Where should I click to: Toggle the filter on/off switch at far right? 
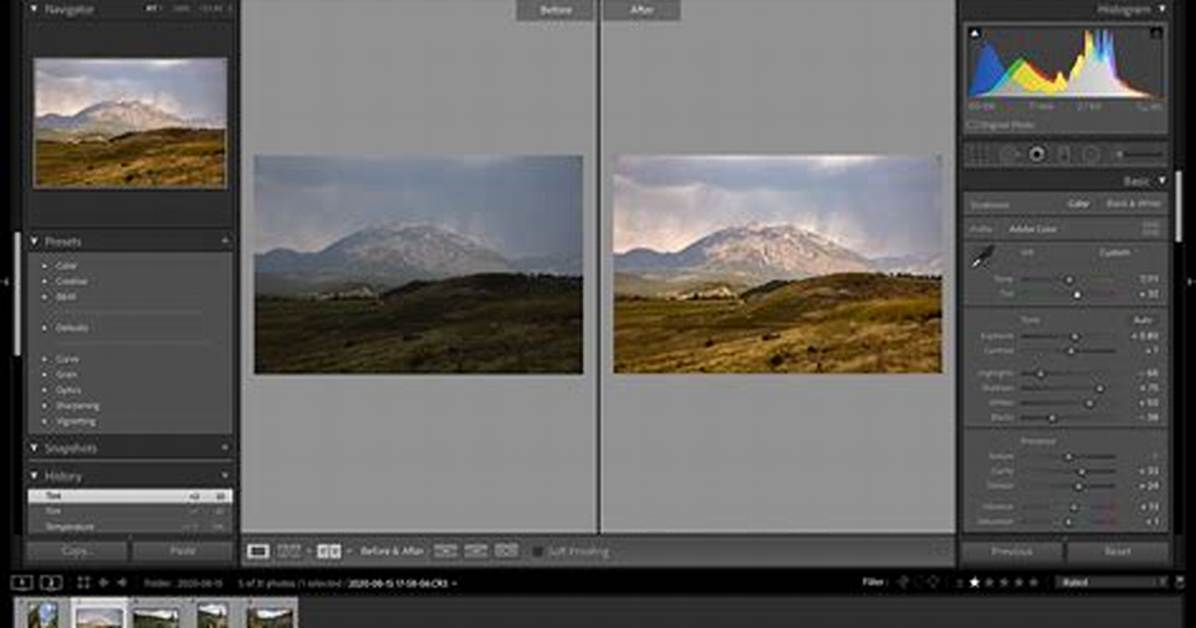tap(1180, 582)
